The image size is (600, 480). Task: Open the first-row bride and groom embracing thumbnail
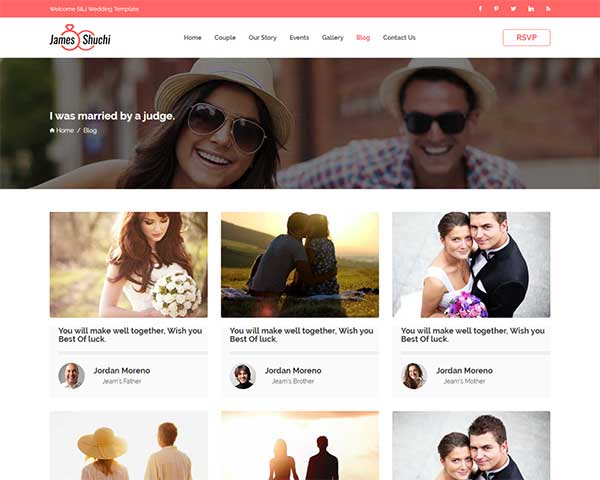click(x=471, y=264)
